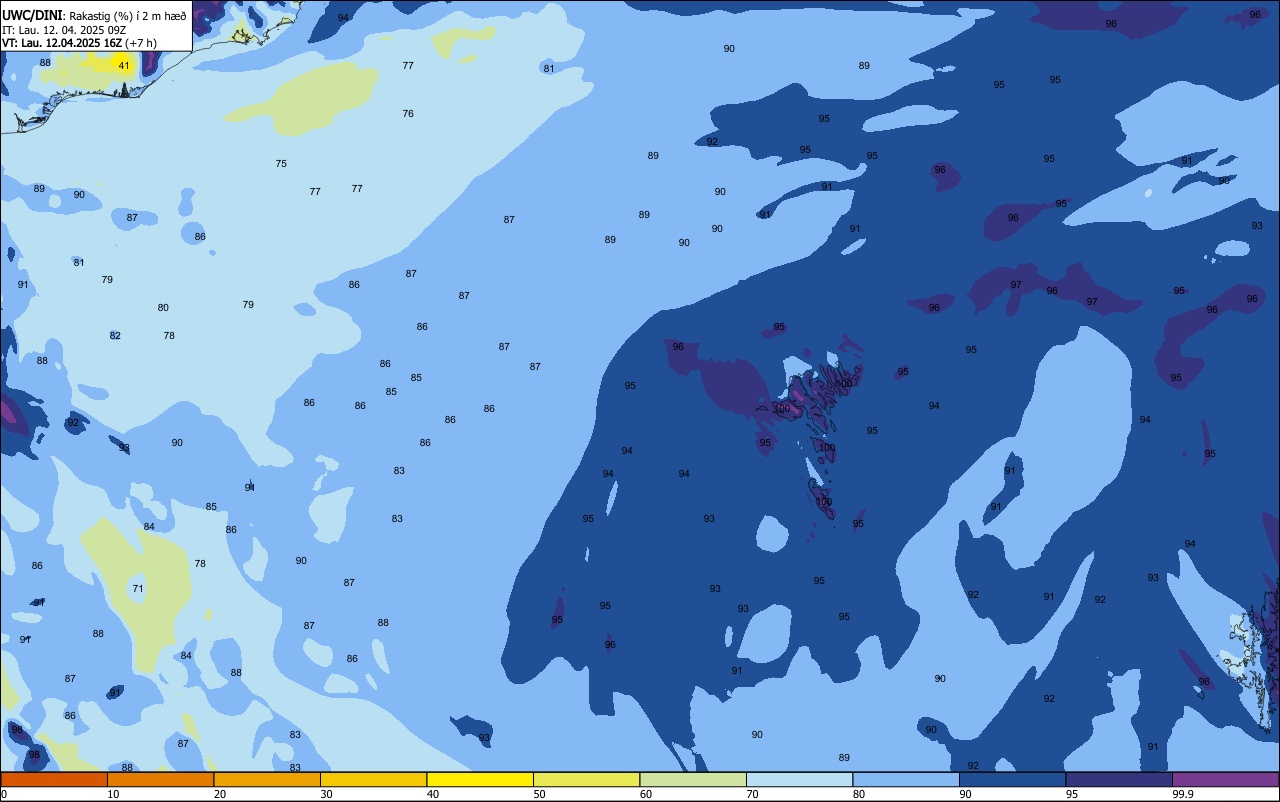The height and width of the screenshot is (802, 1280).
Task: Select the bright yellow 40–50 legend swatch
Action: 480,779
